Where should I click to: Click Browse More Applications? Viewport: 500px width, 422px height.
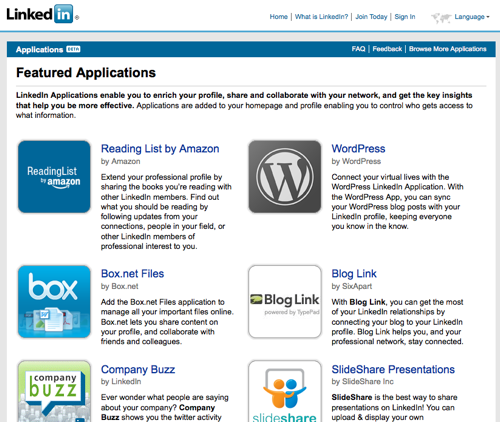pyautogui.click(x=448, y=49)
